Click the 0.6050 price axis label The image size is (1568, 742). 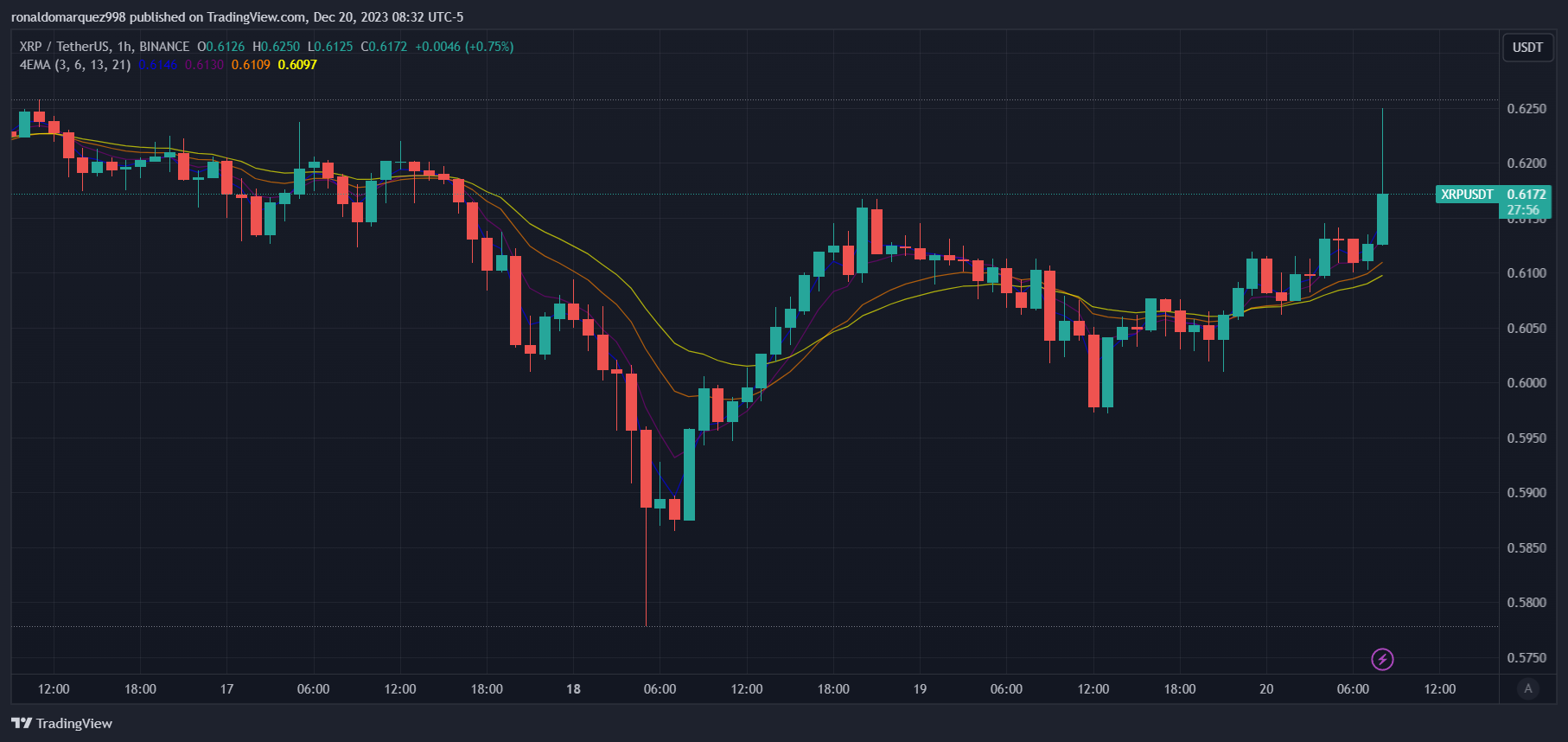[1527, 329]
